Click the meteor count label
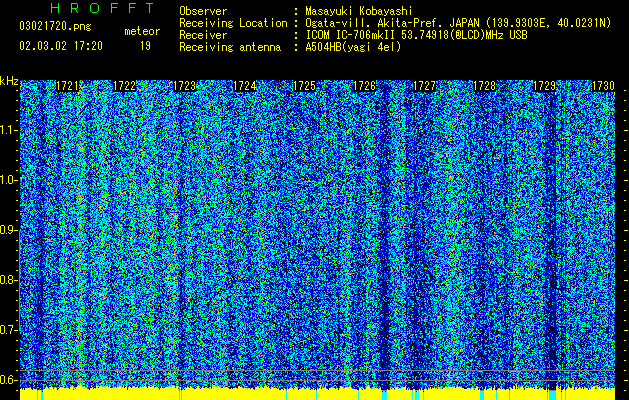 click(x=142, y=31)
